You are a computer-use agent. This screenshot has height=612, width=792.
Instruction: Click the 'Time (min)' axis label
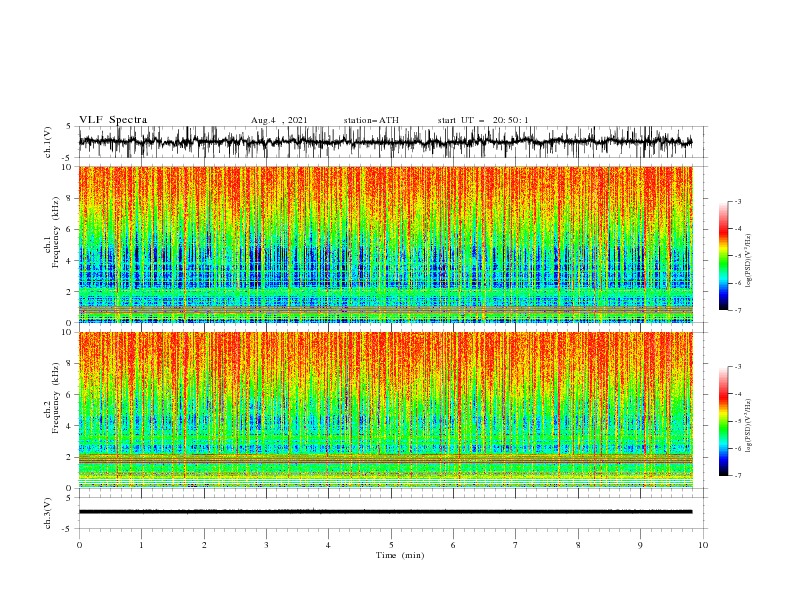coord(400,555)
